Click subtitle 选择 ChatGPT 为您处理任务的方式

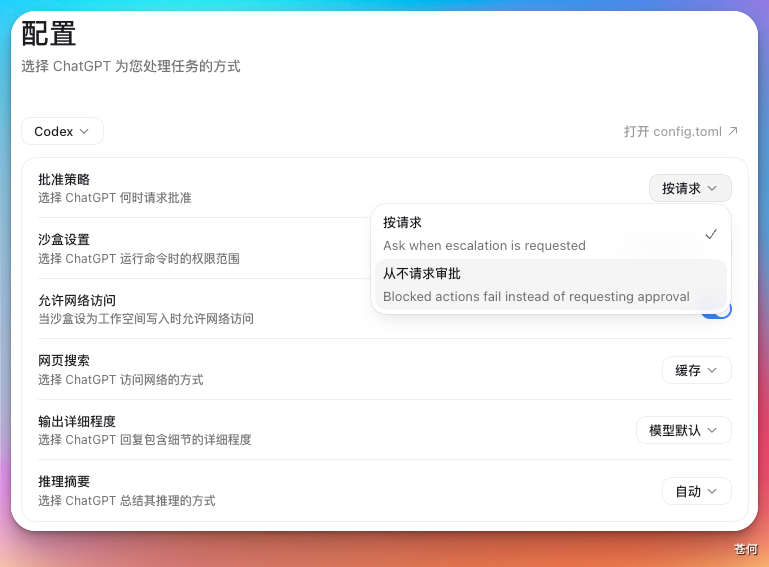(131, 66)
